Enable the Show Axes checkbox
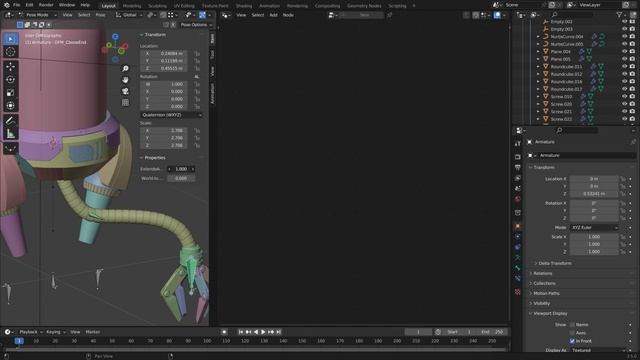 click(x=572, y=333)
